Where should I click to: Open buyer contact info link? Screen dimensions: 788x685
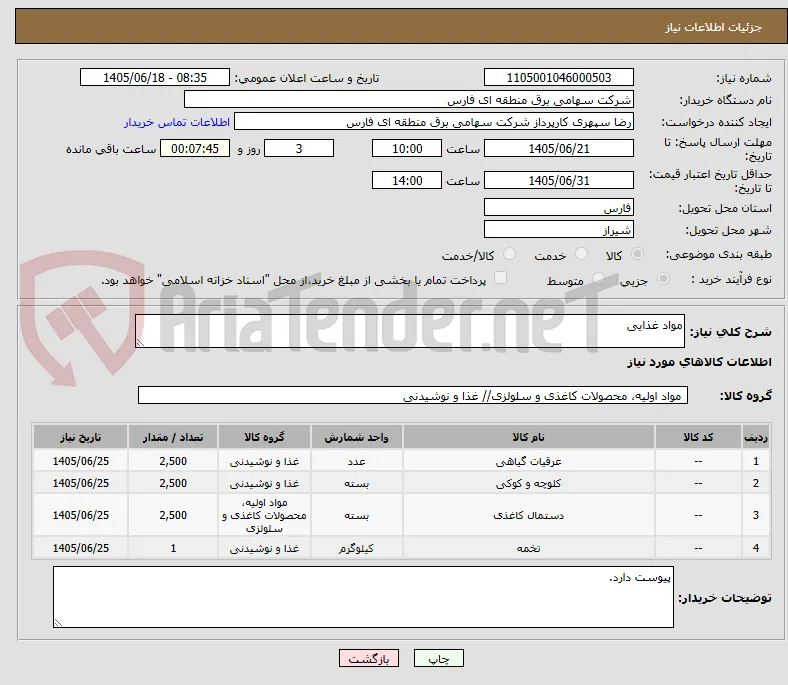177,122
